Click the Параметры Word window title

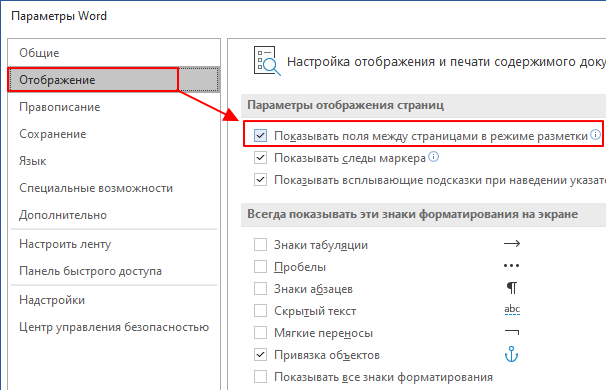[59, 16]
